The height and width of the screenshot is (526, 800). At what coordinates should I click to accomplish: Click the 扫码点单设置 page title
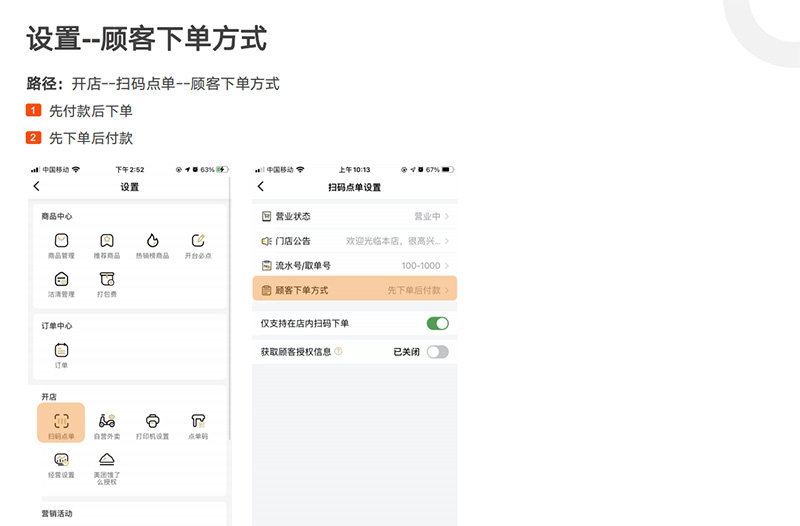click(355, 187)
